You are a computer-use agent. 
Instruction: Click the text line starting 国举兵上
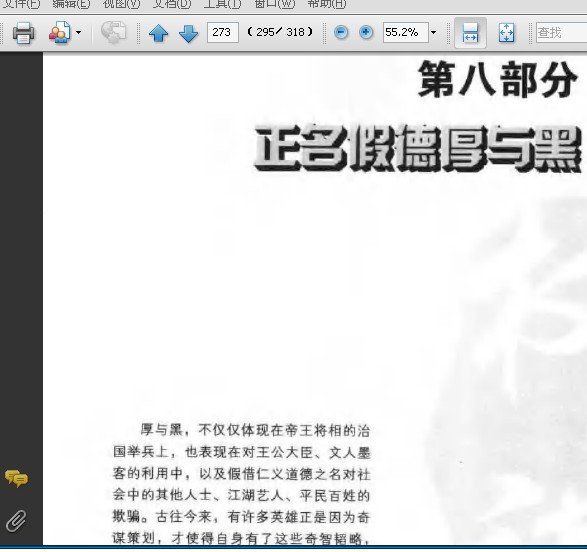242,452
